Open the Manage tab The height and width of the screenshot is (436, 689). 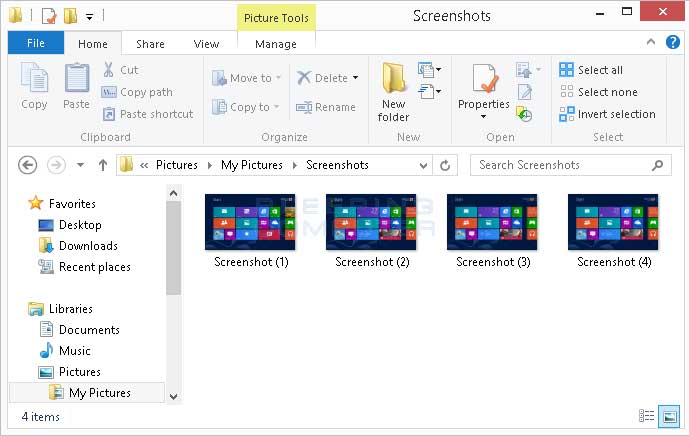276,44
